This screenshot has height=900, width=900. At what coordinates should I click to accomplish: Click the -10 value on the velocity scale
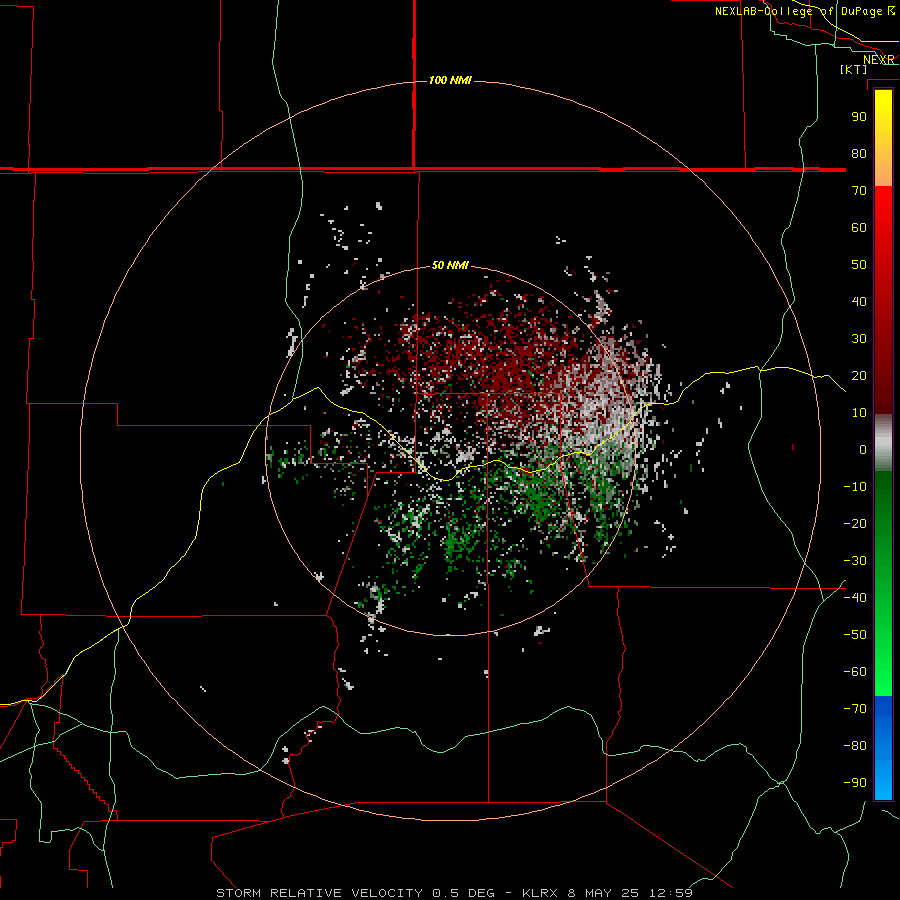click(855, 487)
